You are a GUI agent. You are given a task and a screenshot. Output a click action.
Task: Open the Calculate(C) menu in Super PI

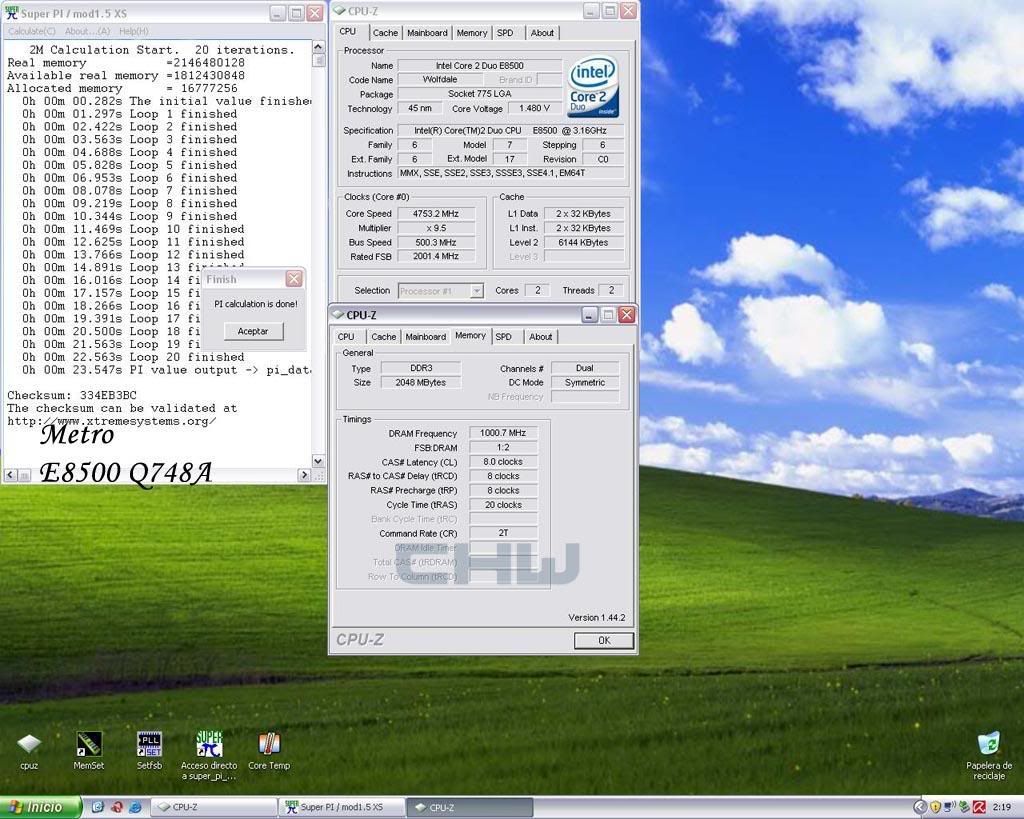pyautogui.click(x=31, y=31)
